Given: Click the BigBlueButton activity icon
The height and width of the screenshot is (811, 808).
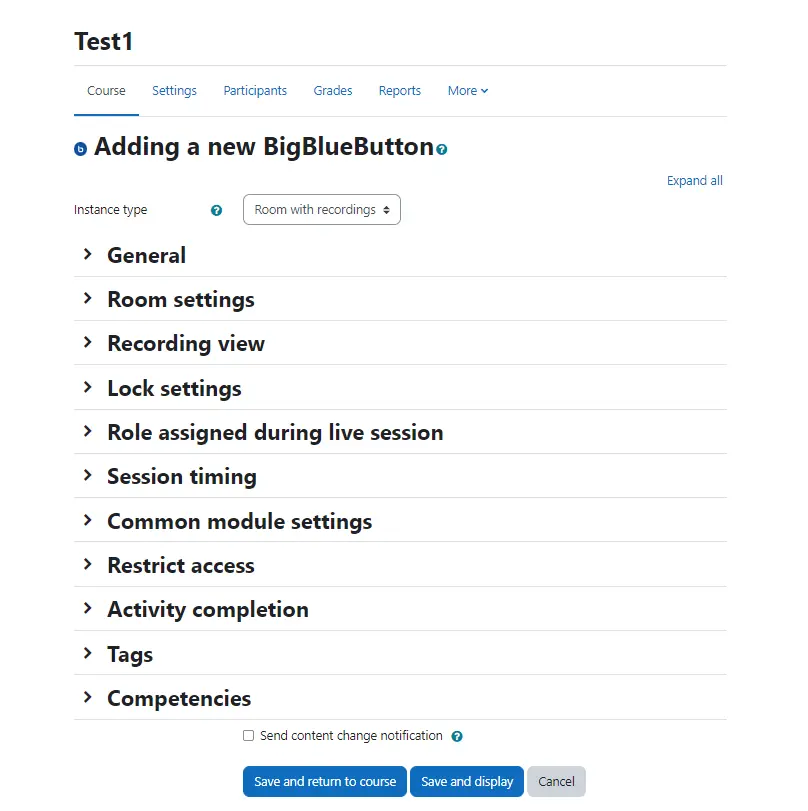Looking at the screenshot, I should click(x=81, y=150).
